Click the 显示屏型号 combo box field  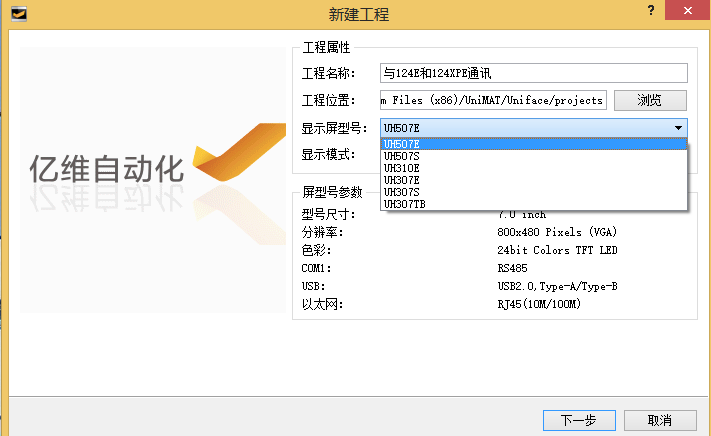(524, 128)
